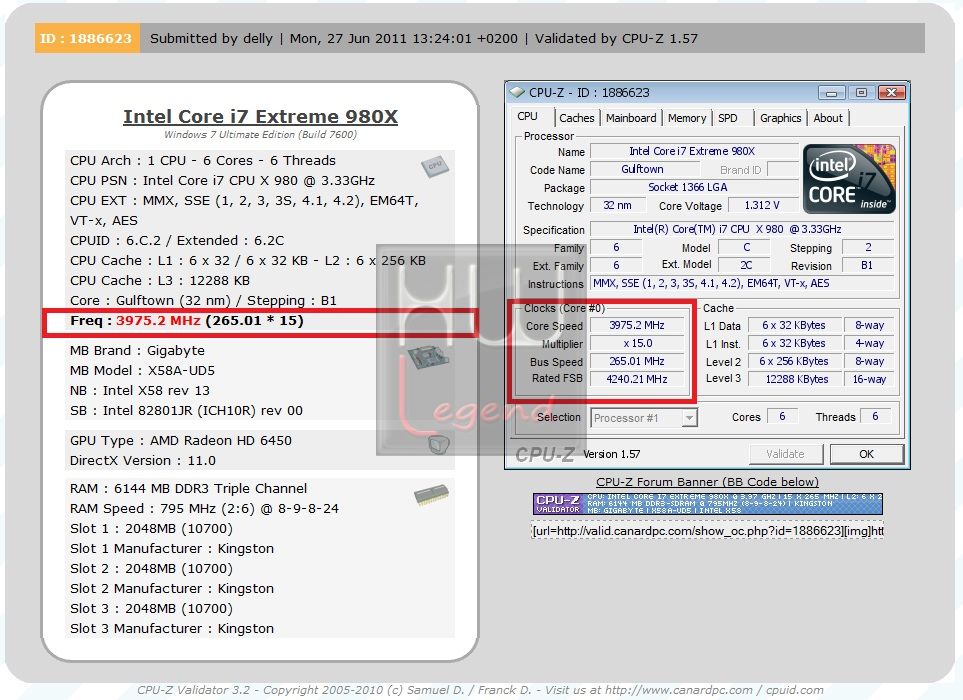Switch to the Graphics tab
Screen dimensions: 963x700
[780, 118]
